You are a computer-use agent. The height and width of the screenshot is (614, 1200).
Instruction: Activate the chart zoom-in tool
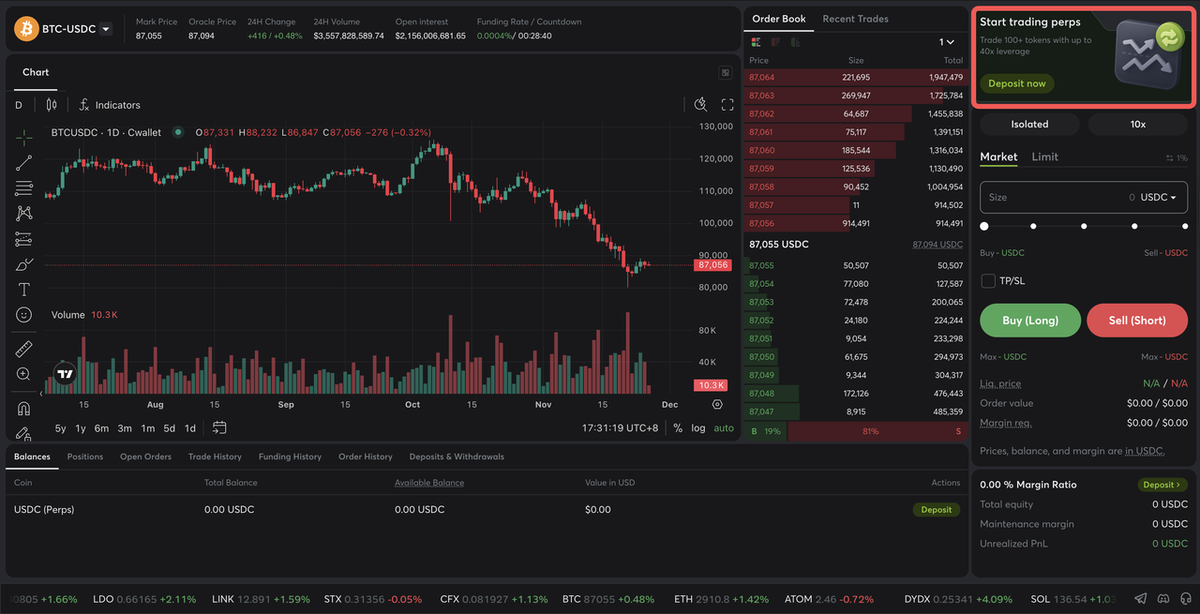24,374
